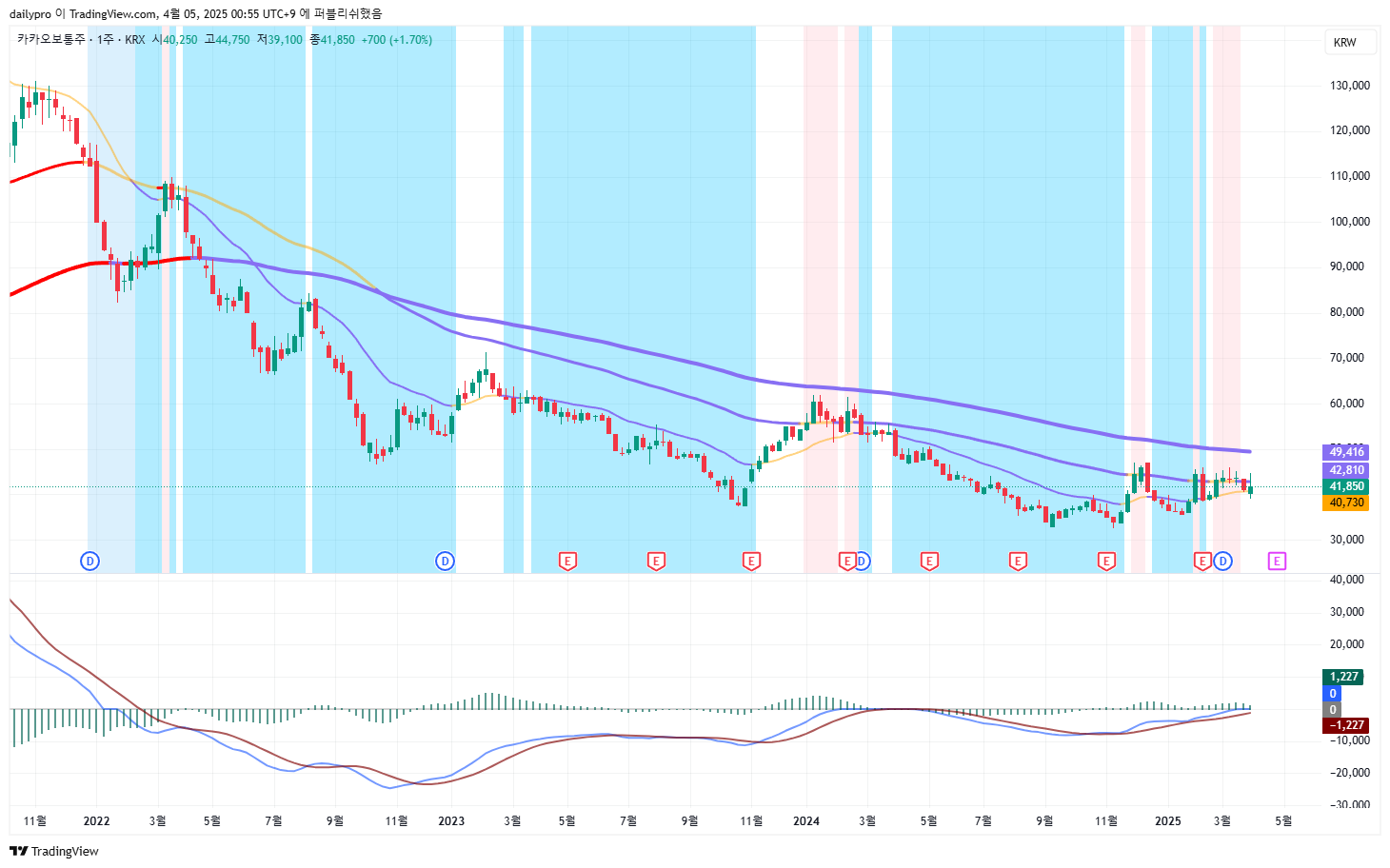Image resolution: width=1390 pixels, height=868 pixels.
Task: Click the green 41,850 last price label
Action: tap(1346, 486)
